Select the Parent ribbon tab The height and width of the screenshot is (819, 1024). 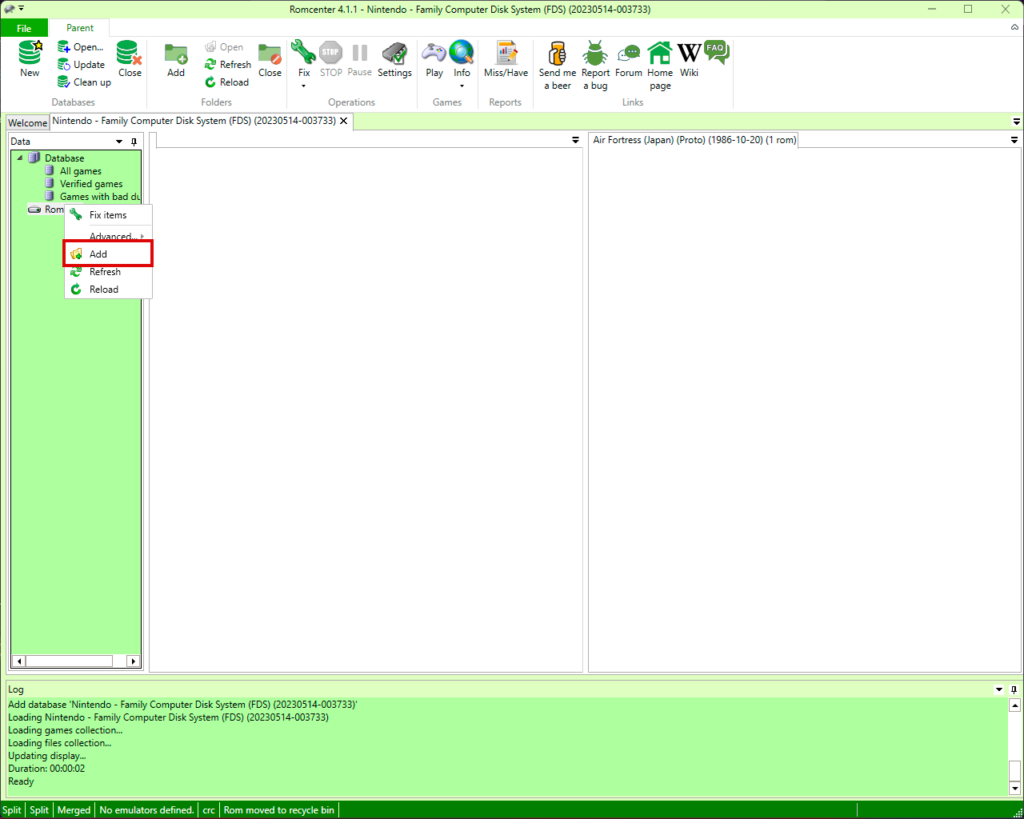tap(80, 28)
